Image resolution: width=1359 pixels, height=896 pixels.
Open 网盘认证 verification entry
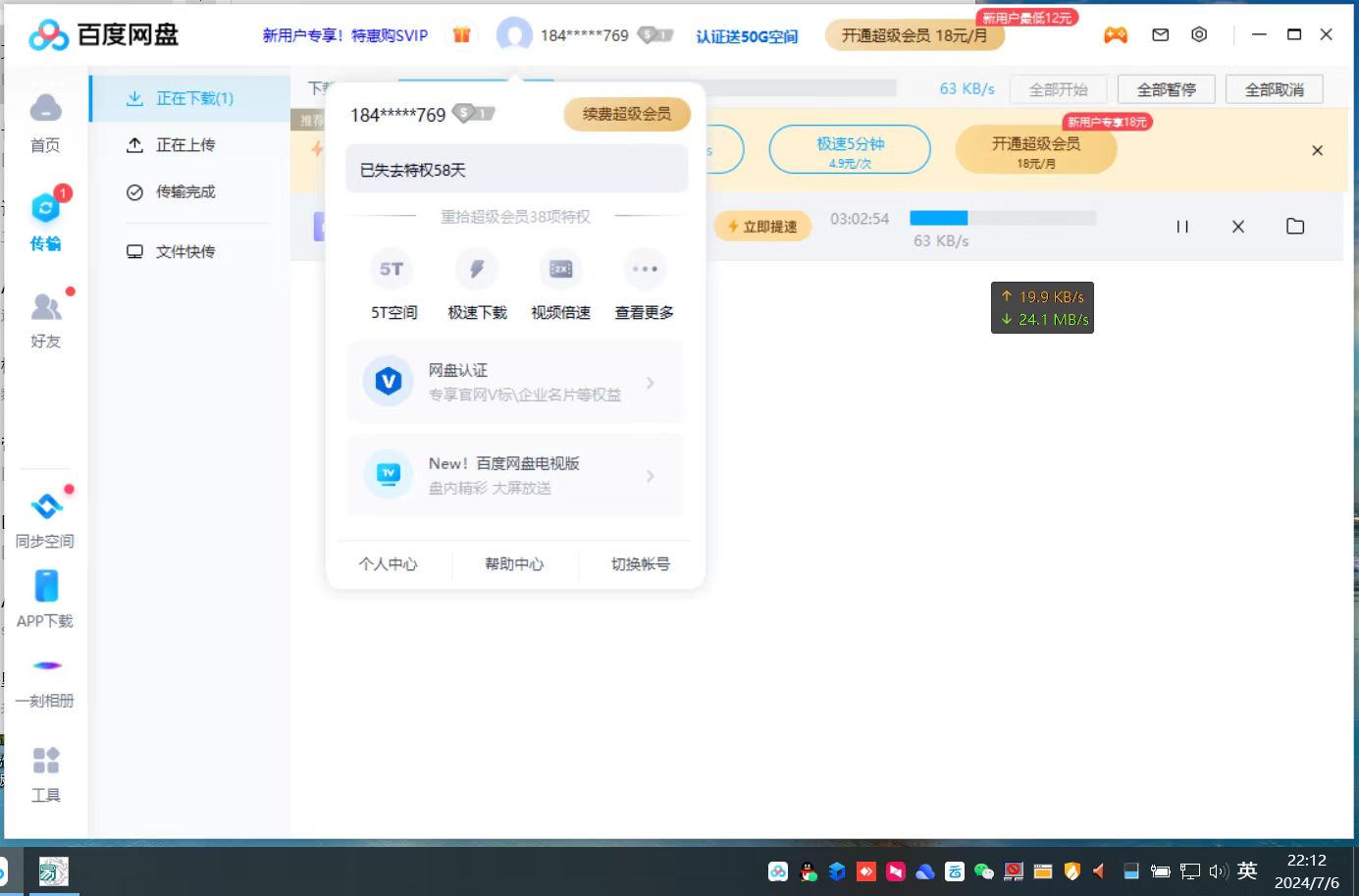[515, 382]
